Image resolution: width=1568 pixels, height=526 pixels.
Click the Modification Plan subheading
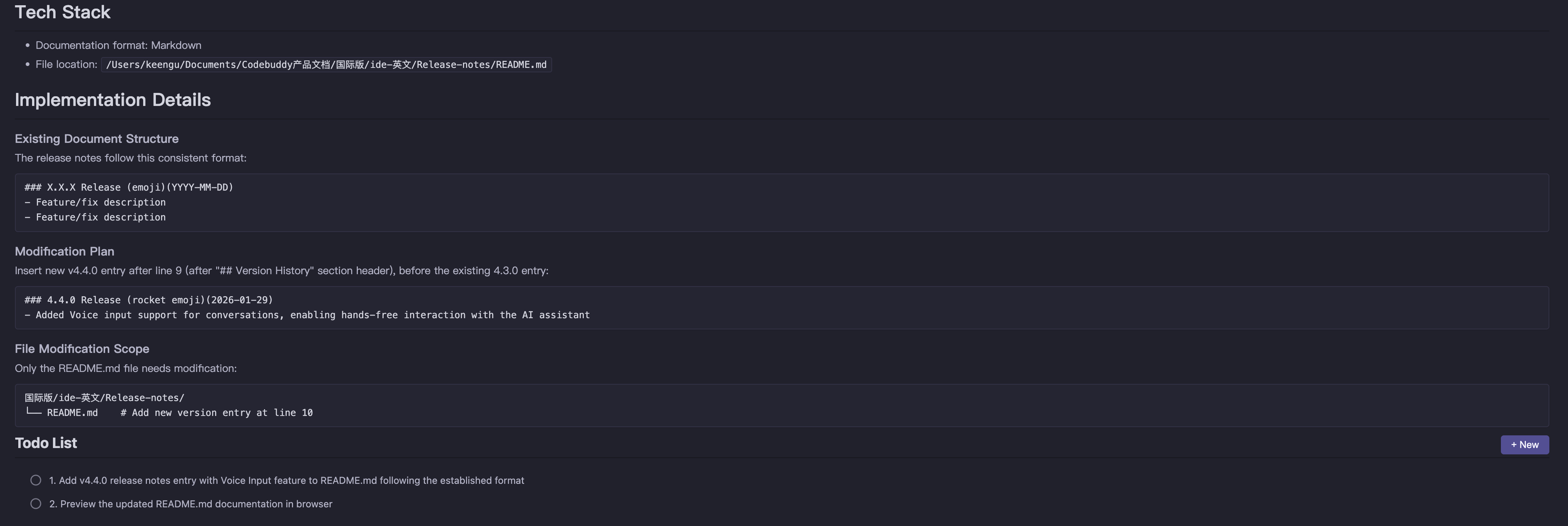64,251
